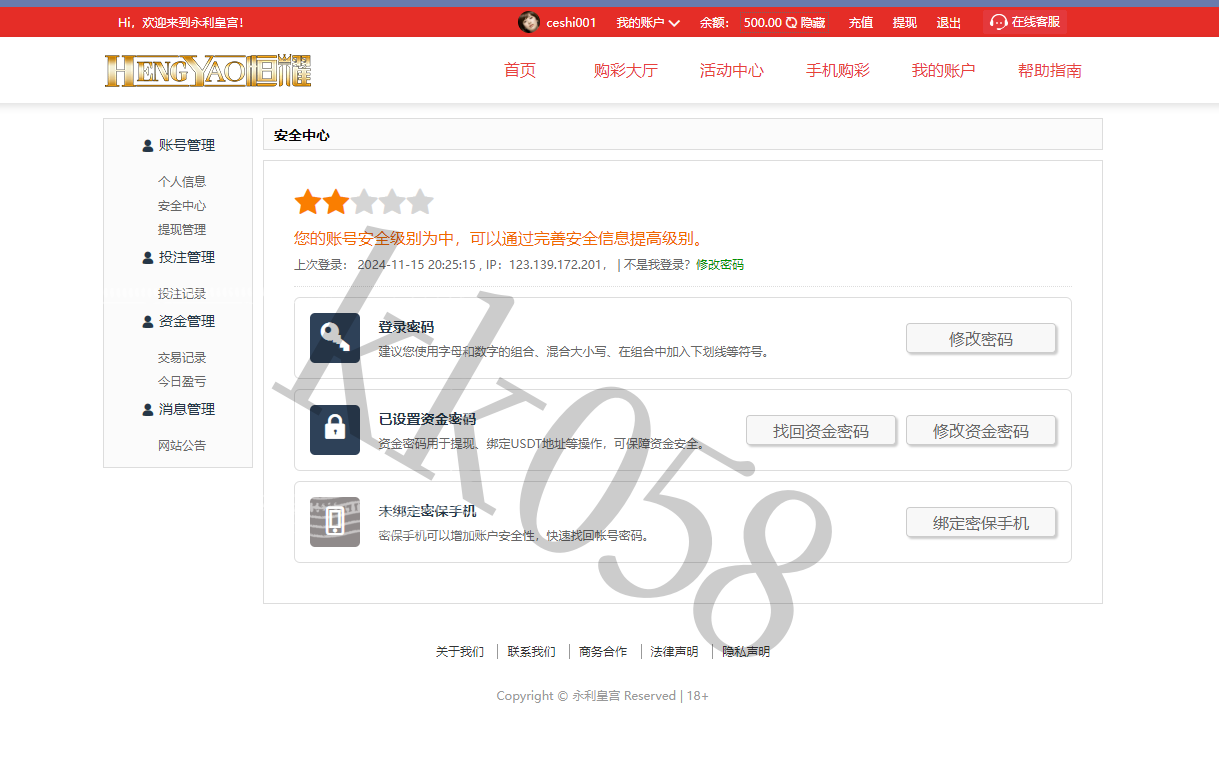The width and height of the screenshot is (1219, 770).
Task: Click the username ceshi001
Action: 571,23
